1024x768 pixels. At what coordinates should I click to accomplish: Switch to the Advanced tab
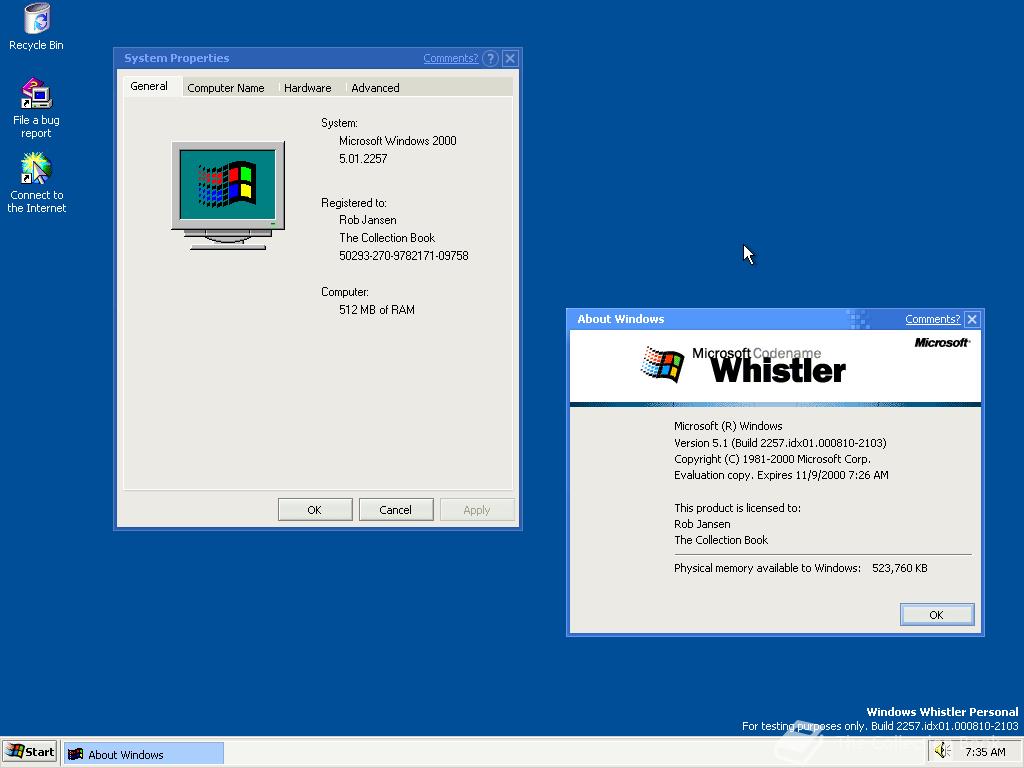[375, 88]
